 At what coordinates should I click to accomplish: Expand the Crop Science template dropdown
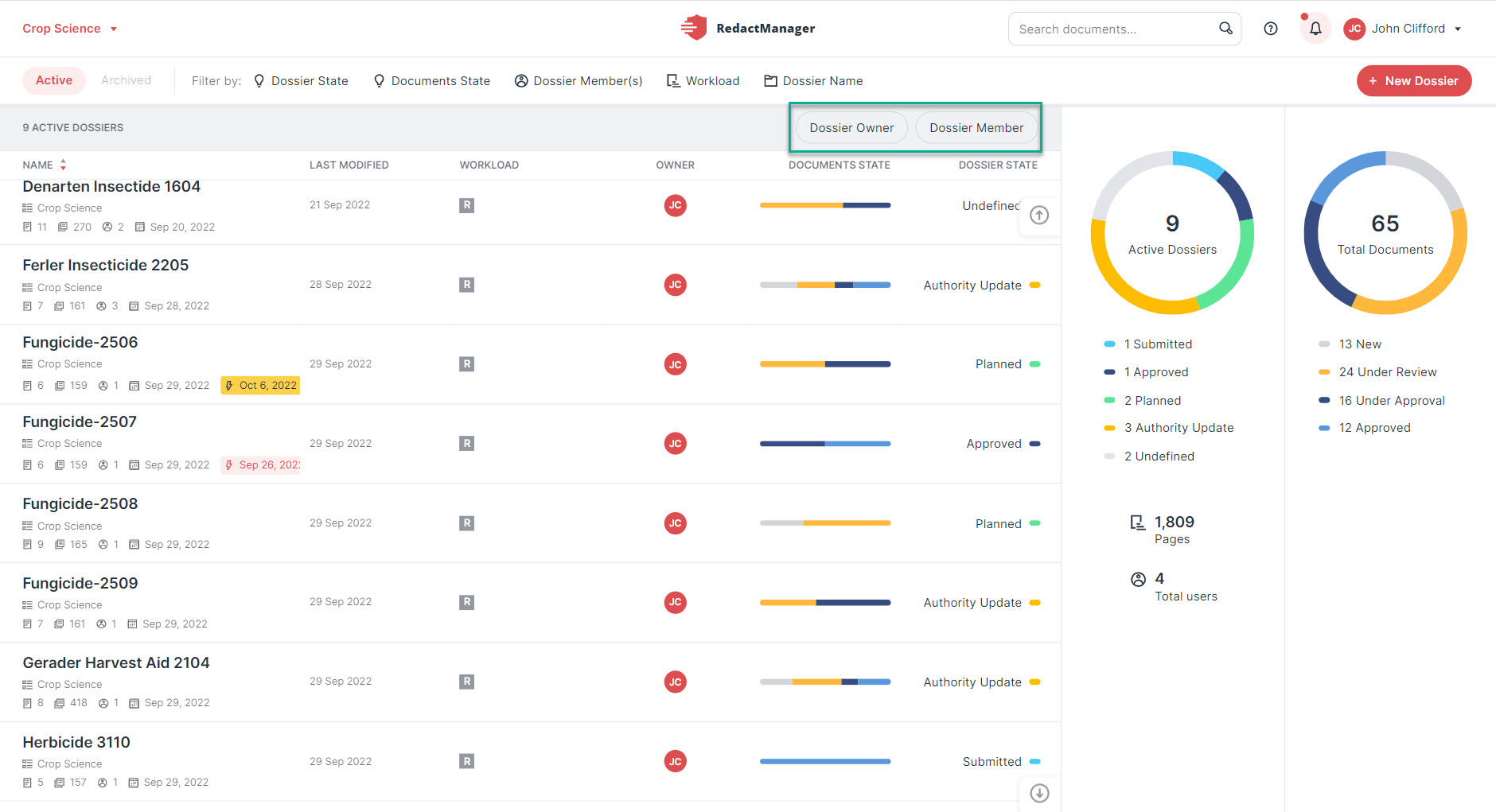(70, 29)
